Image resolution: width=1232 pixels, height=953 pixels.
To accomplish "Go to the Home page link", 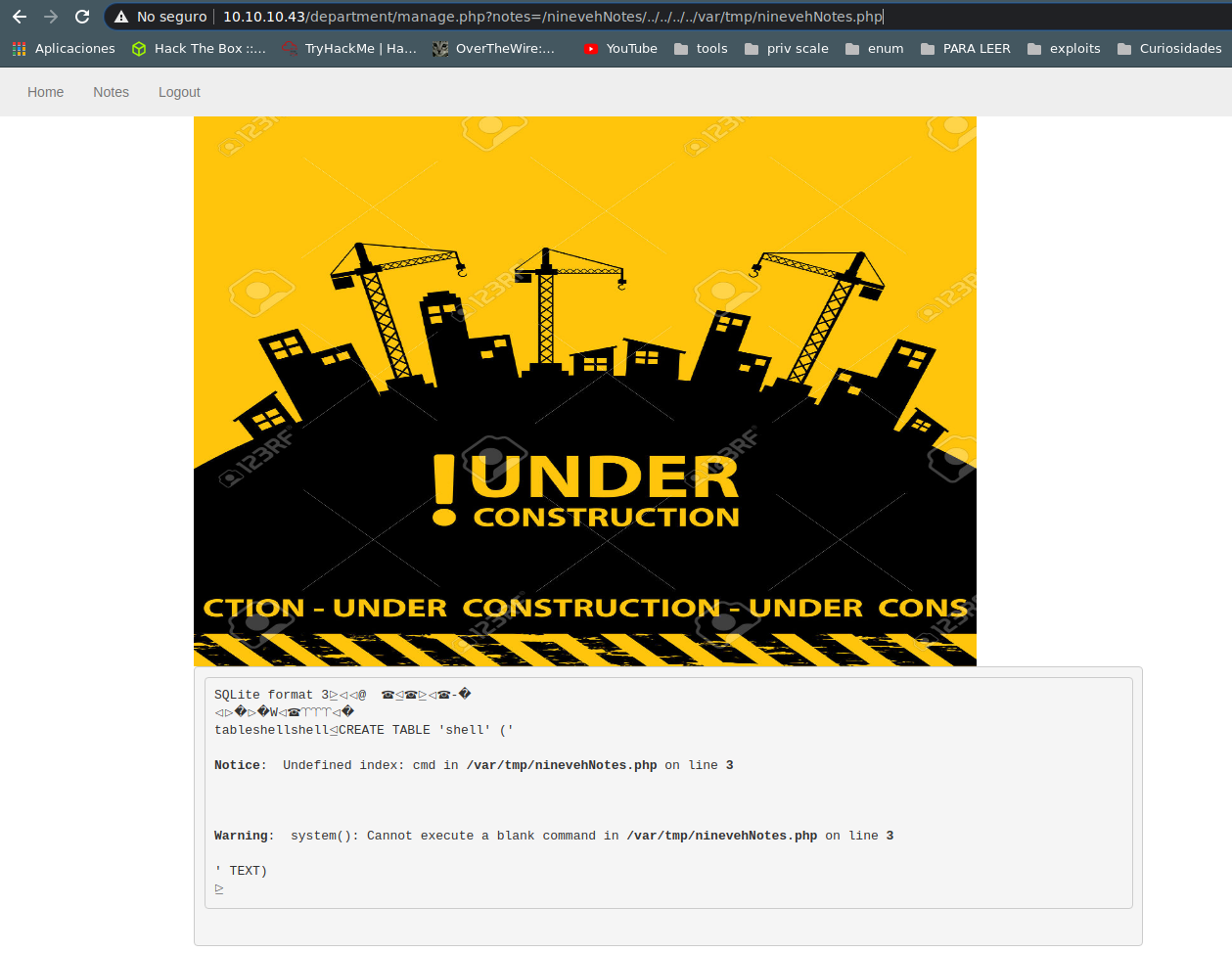I will point(45,92).
